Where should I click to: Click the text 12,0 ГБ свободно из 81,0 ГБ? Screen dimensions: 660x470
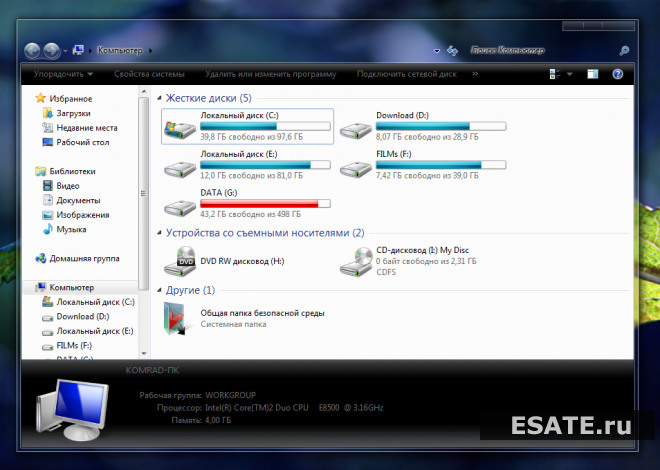(251, 175)
